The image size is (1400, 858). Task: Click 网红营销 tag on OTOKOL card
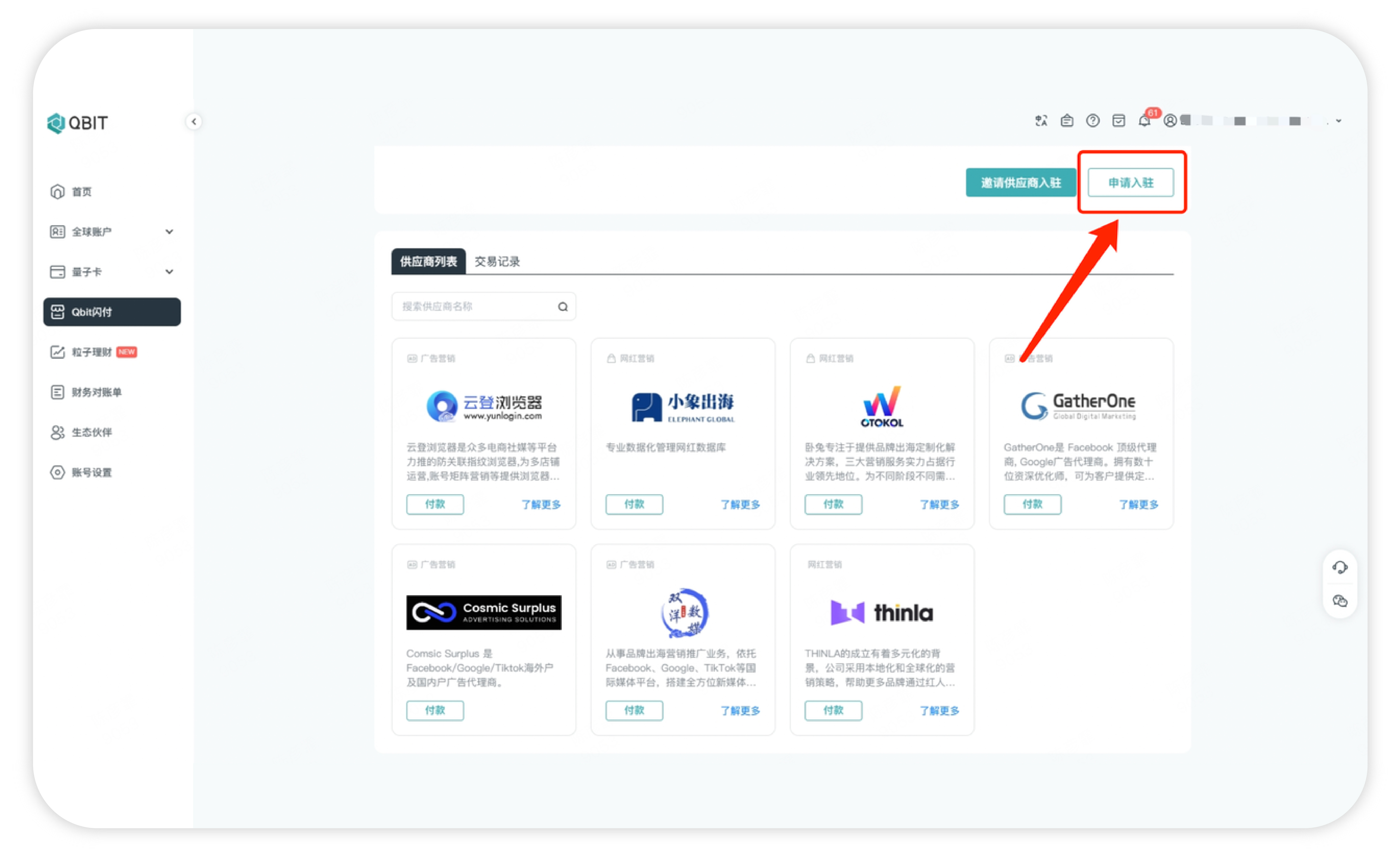[x=830, y=359]
